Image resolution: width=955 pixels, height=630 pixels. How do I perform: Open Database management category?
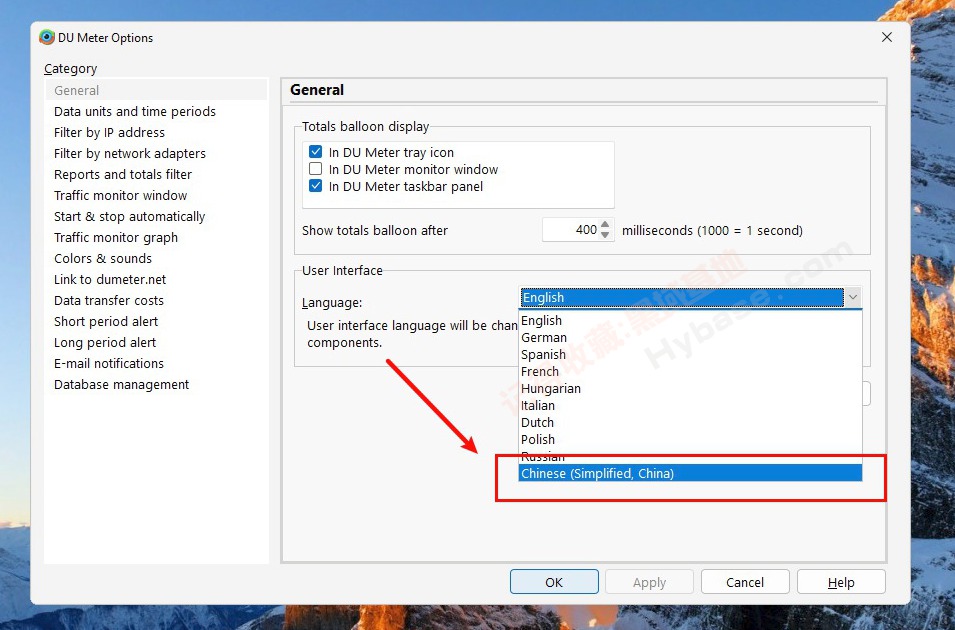pos(121,385)
